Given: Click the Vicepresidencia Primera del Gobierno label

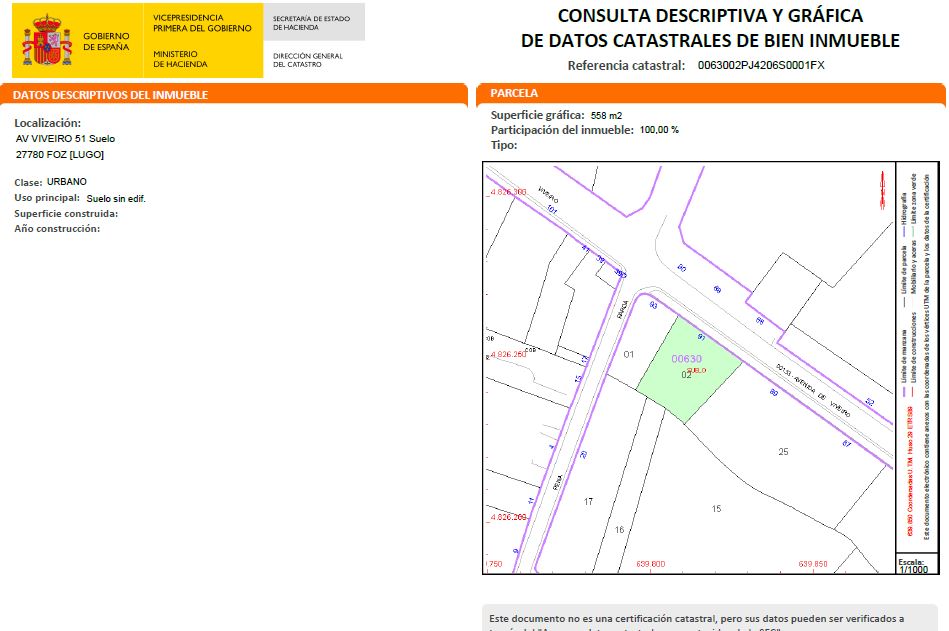Looking at the screenshot, I should [202, 23].
